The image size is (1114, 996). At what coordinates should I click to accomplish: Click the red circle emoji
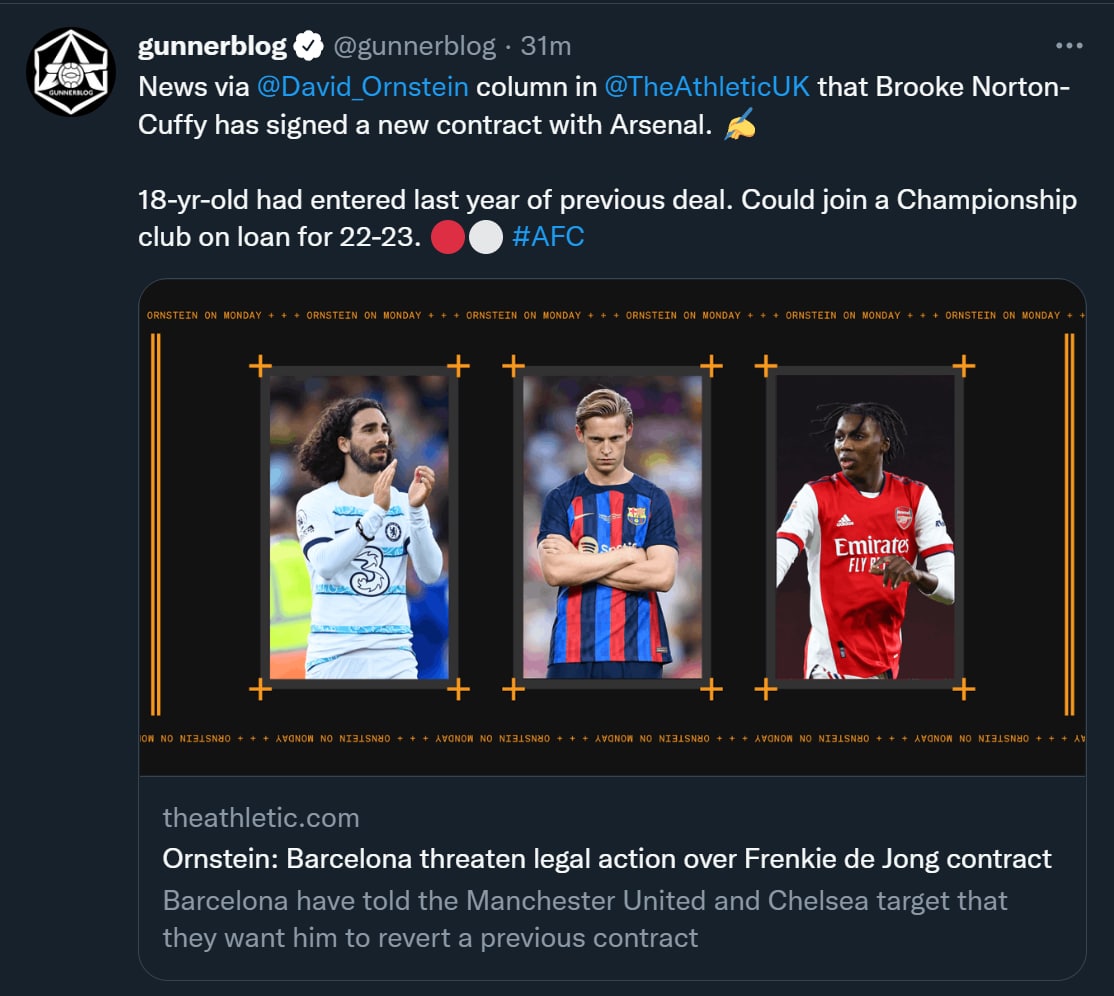(450, 237)
